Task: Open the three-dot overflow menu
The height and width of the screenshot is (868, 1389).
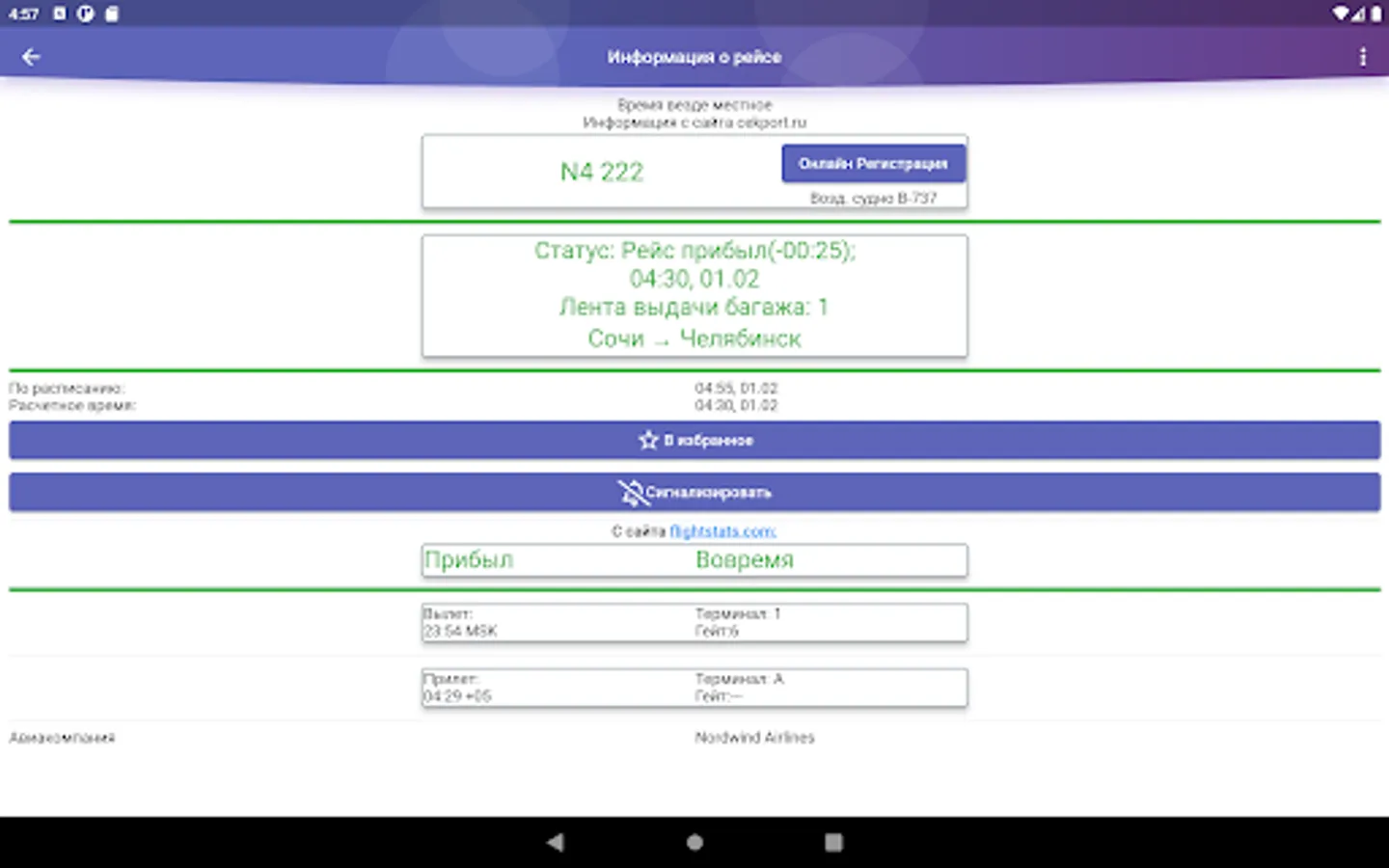Action: coord(1363,57)
